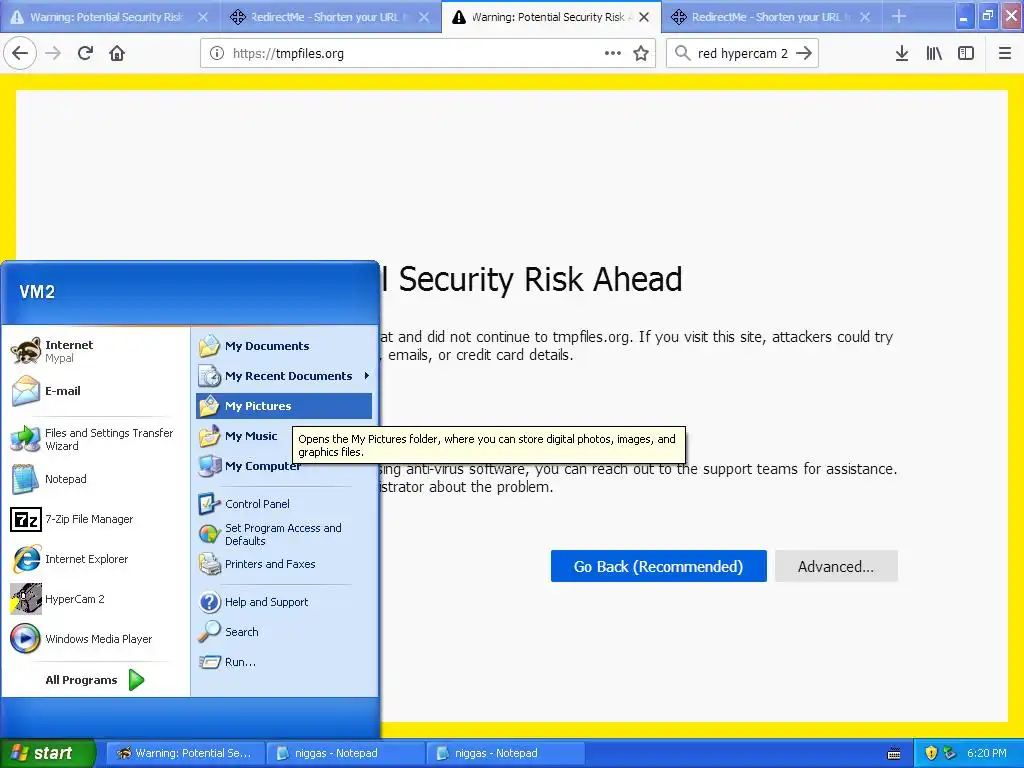Open the hamburger application menu
This screenshot has width=1024, height=768.
coord(1005,54)
